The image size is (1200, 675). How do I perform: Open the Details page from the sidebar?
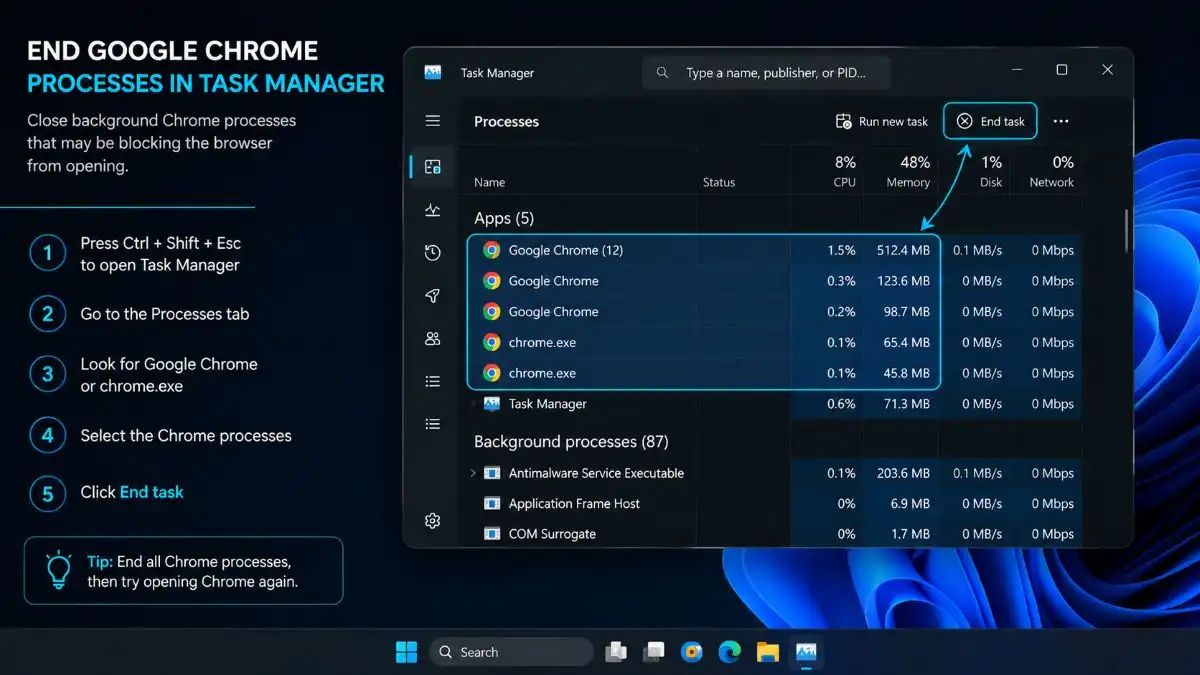(x=432, y=381)
